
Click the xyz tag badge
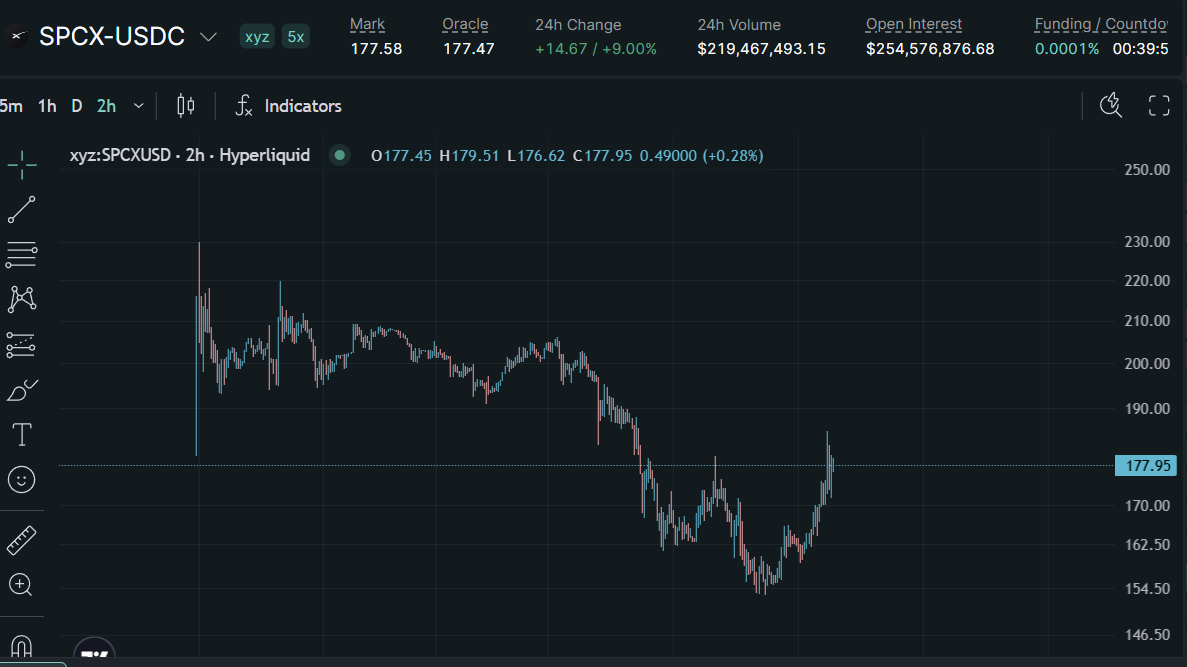tap(257, 36)
